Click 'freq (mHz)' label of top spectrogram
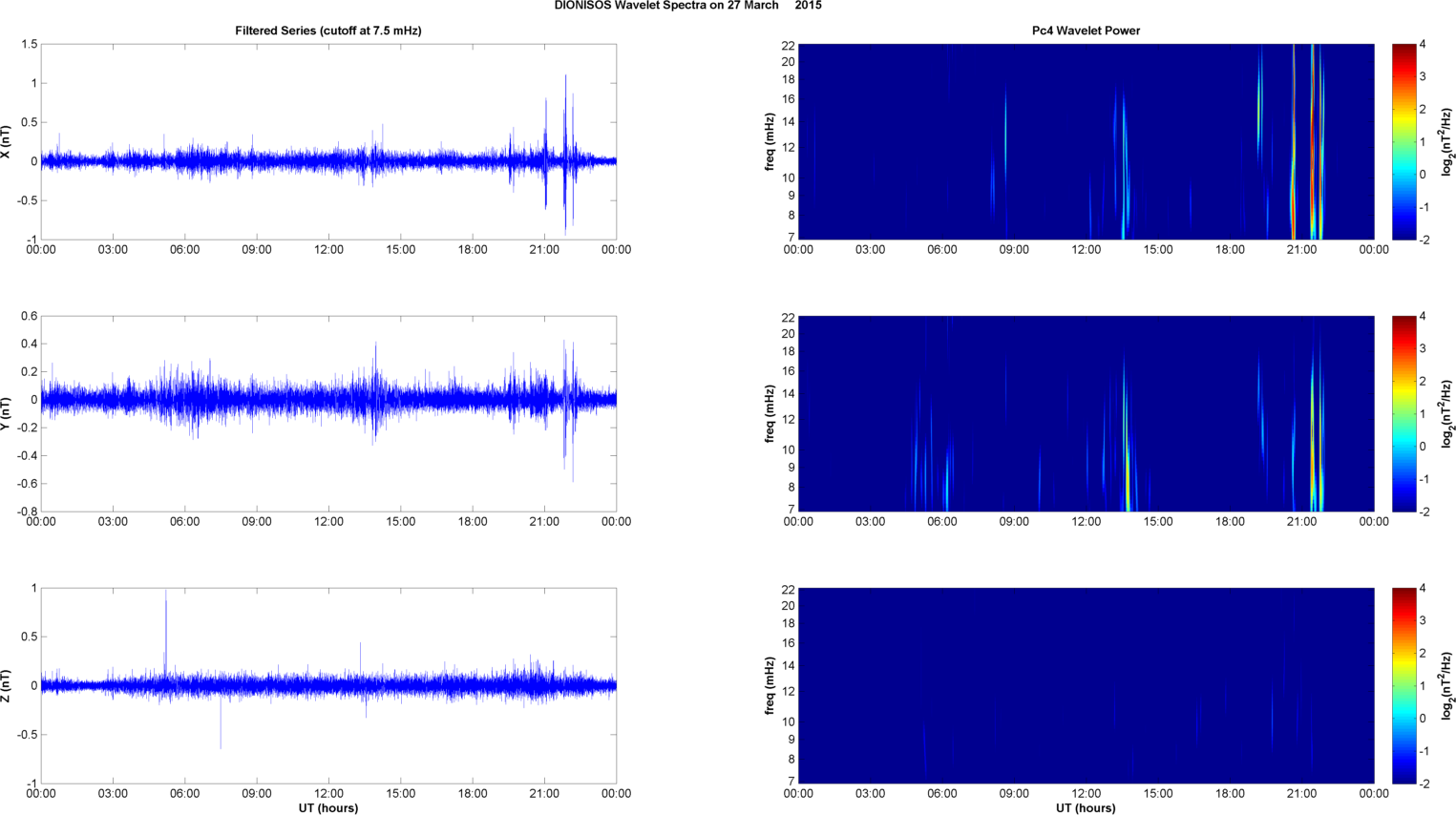 point(770,142)
